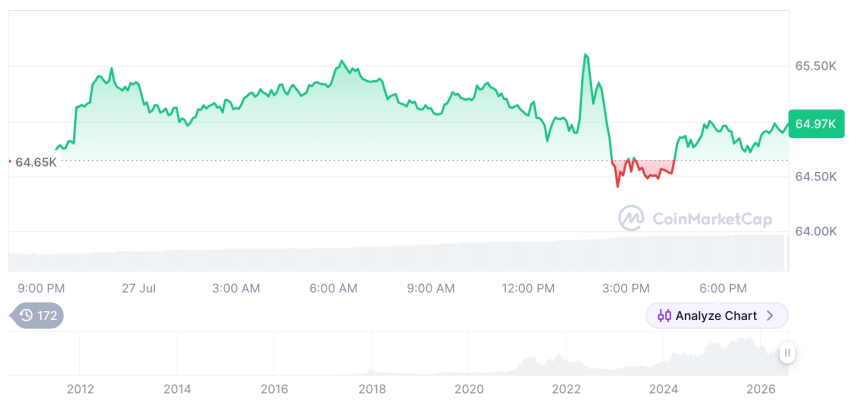Click the clock history icon beside 172

26,315
